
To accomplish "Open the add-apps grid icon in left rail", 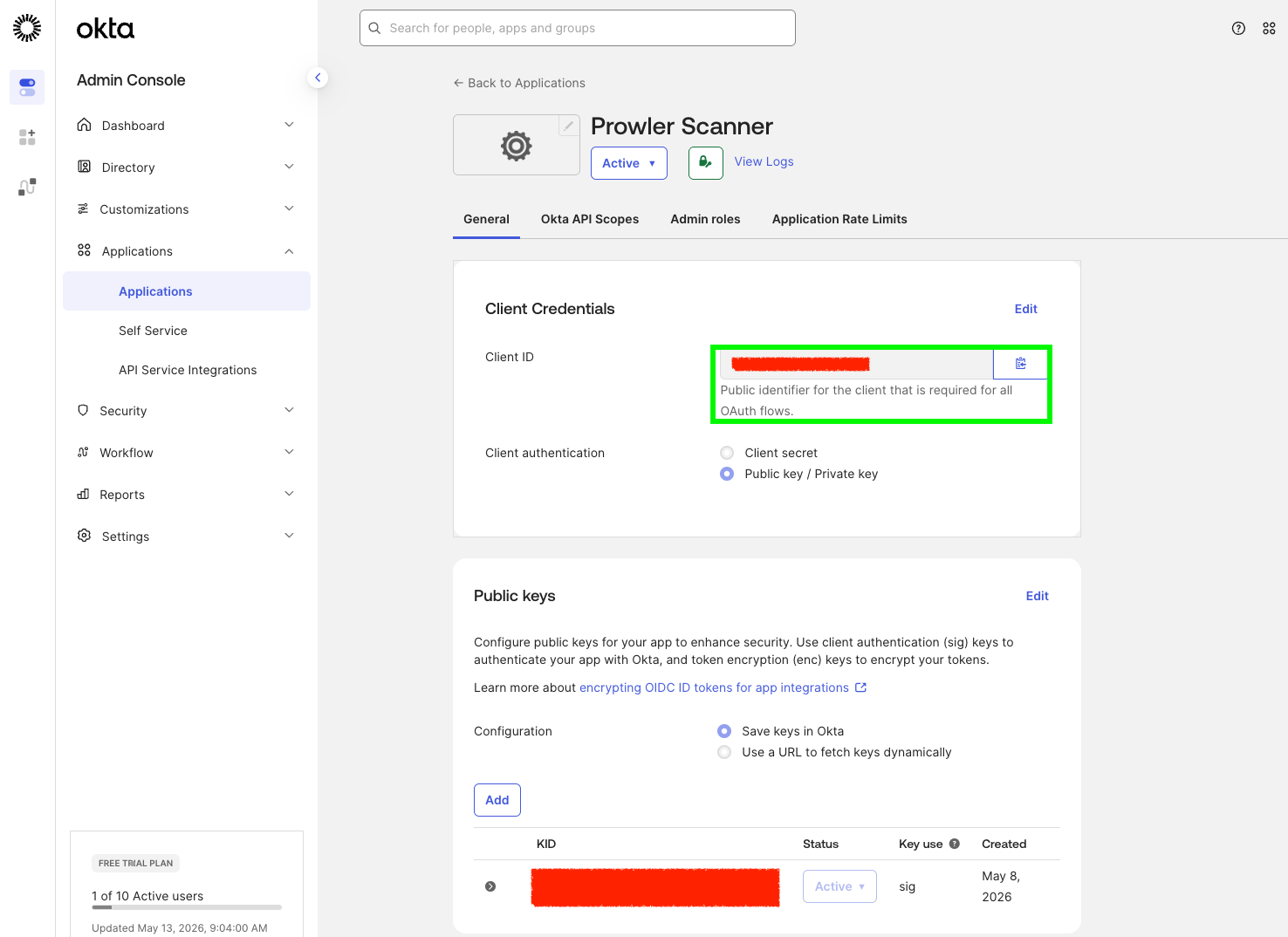I will [27, 137].
